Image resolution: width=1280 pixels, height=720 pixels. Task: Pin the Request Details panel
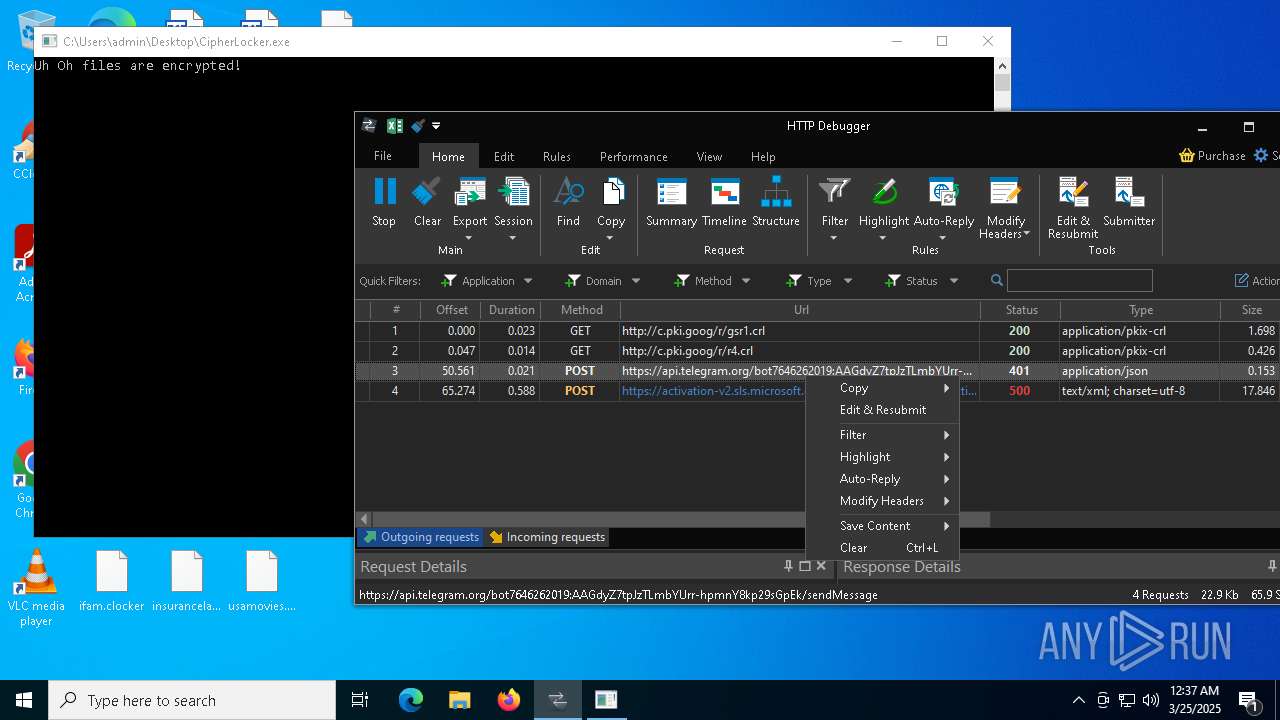click(788, 566)
